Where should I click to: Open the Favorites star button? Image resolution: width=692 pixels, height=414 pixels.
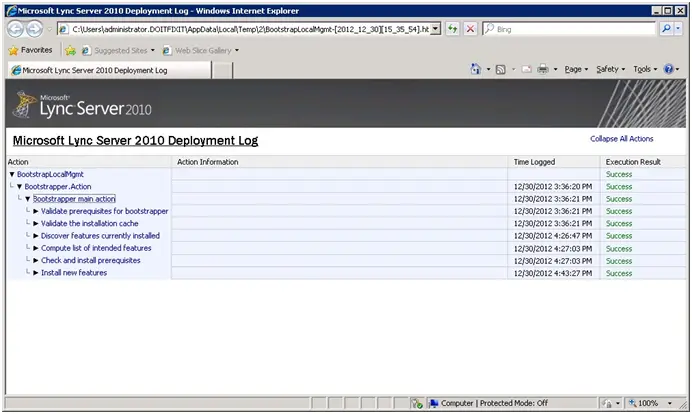tap(30, 50)
